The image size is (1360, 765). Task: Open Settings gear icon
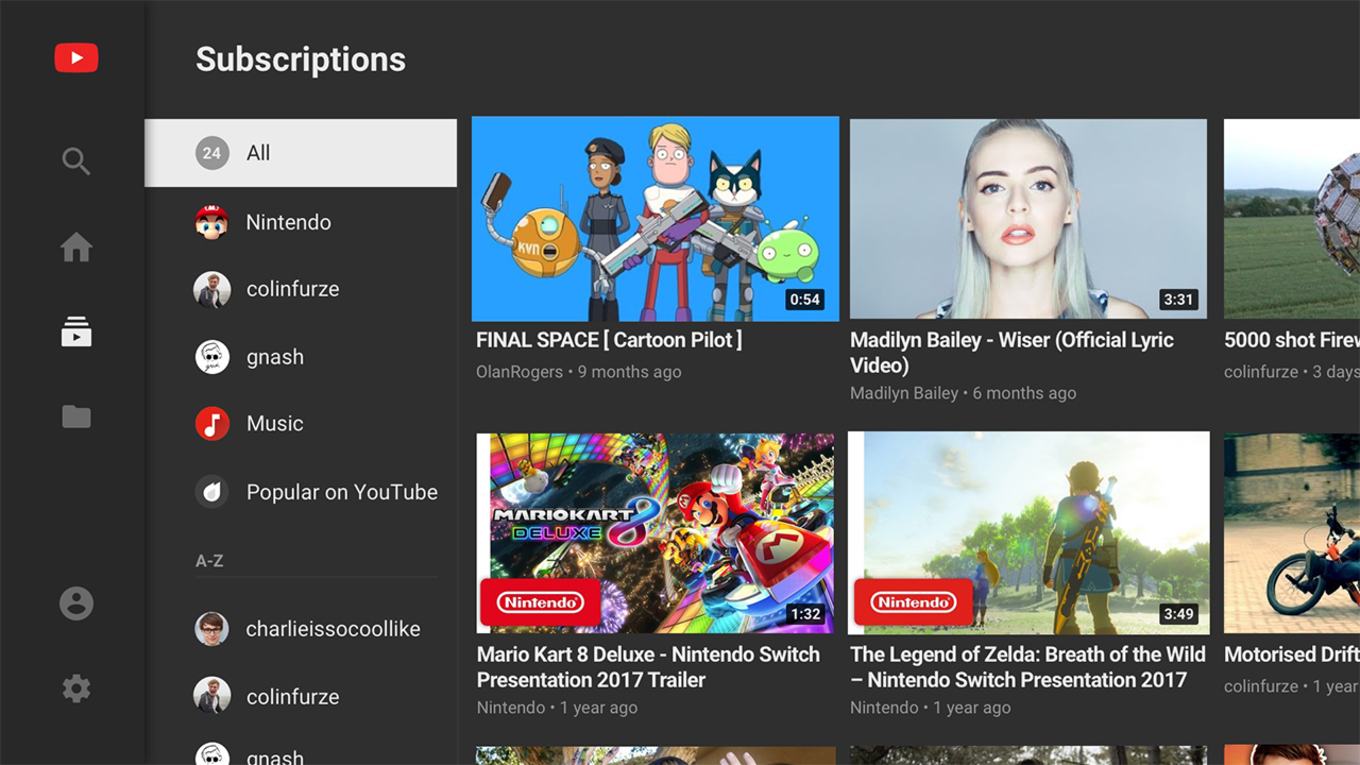coord(76,688)
